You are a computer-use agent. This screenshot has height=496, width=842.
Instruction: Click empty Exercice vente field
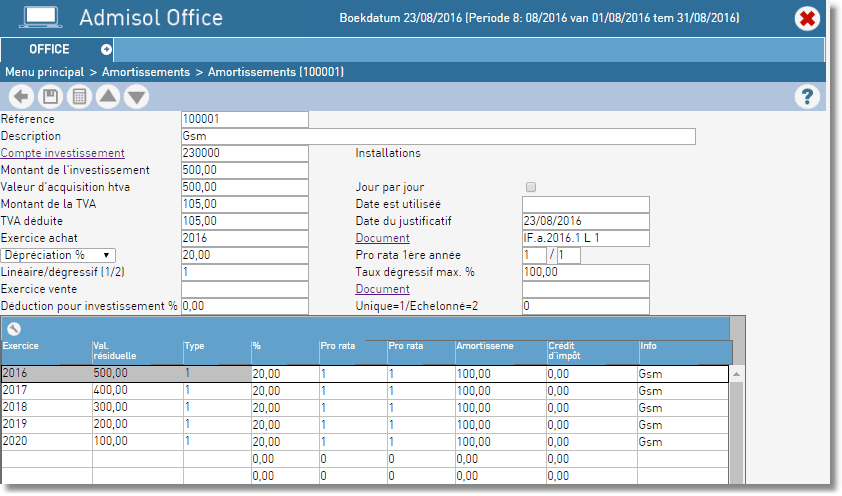[x=245, y=289]
